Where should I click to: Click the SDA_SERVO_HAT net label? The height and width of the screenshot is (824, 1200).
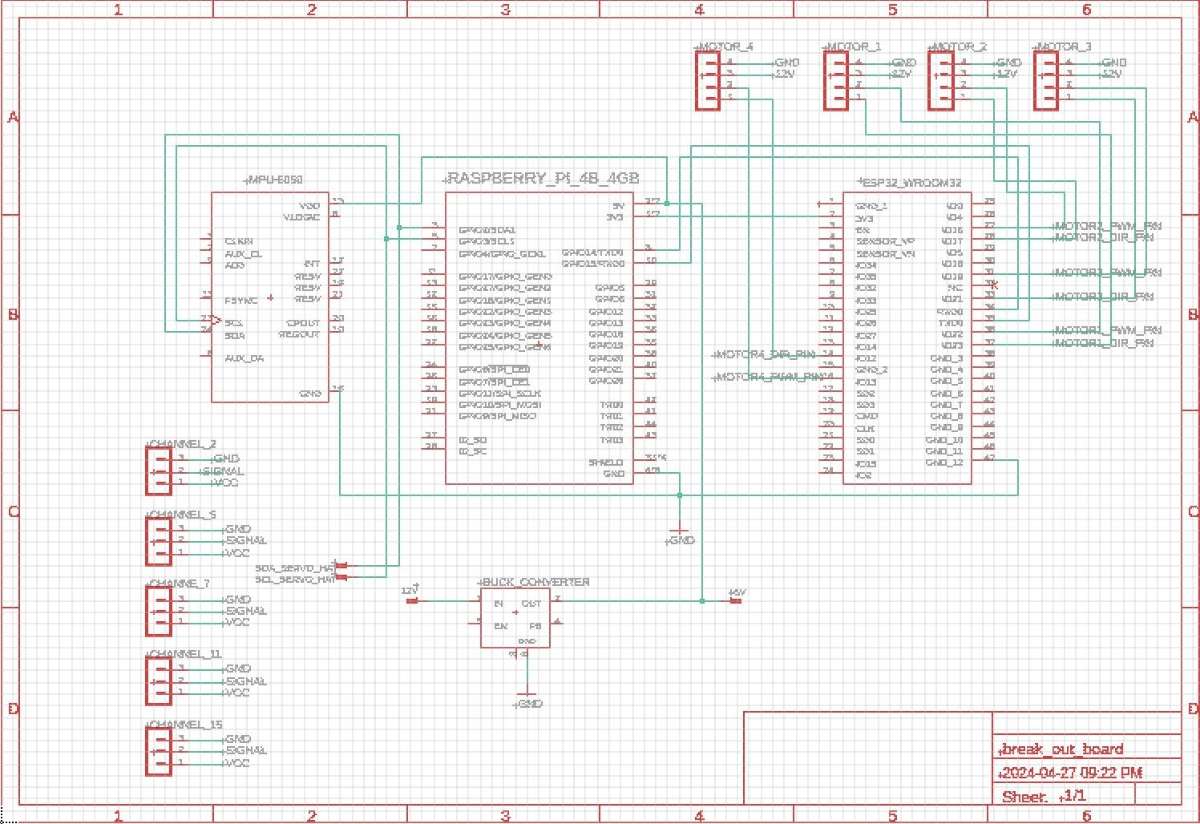(294, 566)
